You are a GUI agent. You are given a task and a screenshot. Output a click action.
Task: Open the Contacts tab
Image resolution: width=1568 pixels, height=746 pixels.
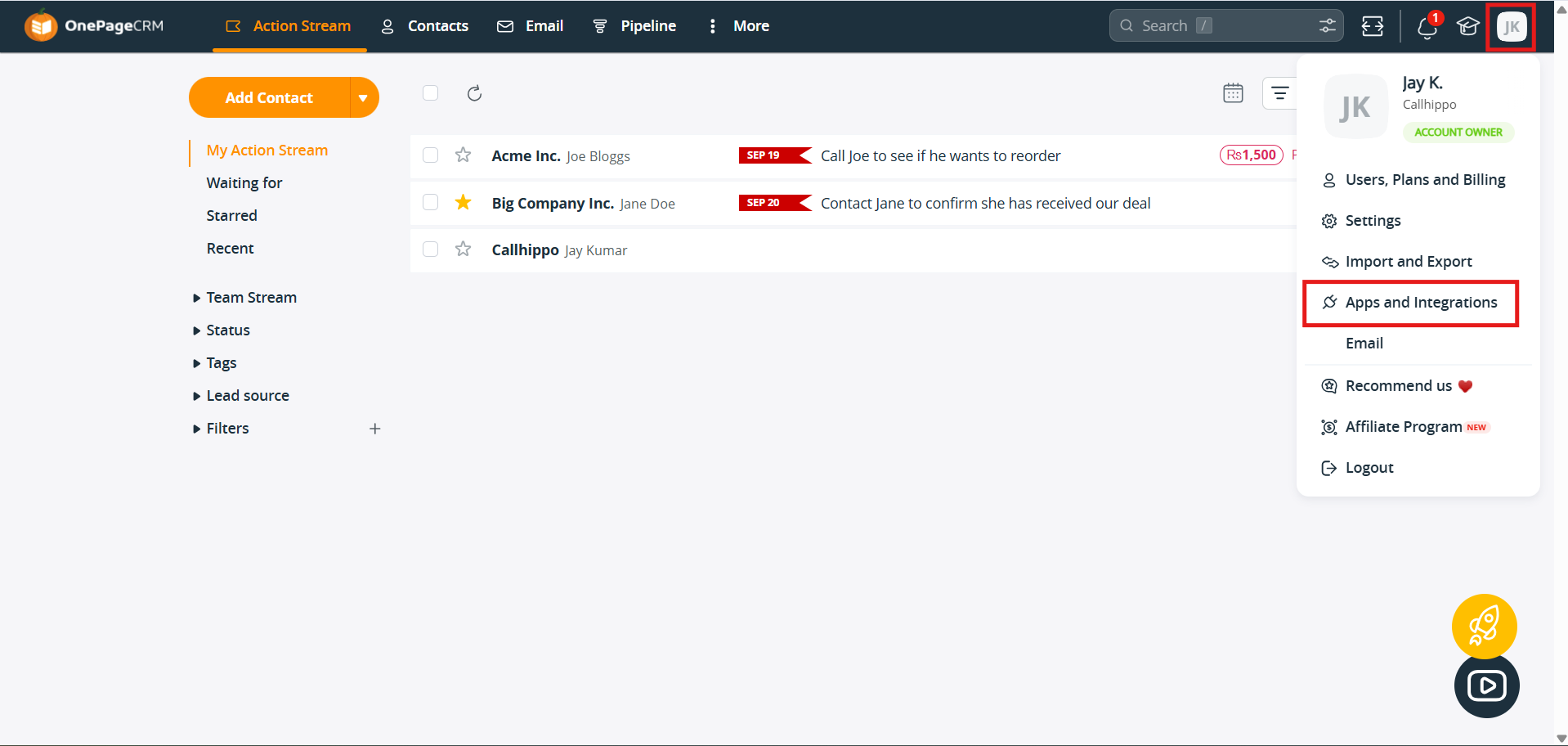point(424,26)
